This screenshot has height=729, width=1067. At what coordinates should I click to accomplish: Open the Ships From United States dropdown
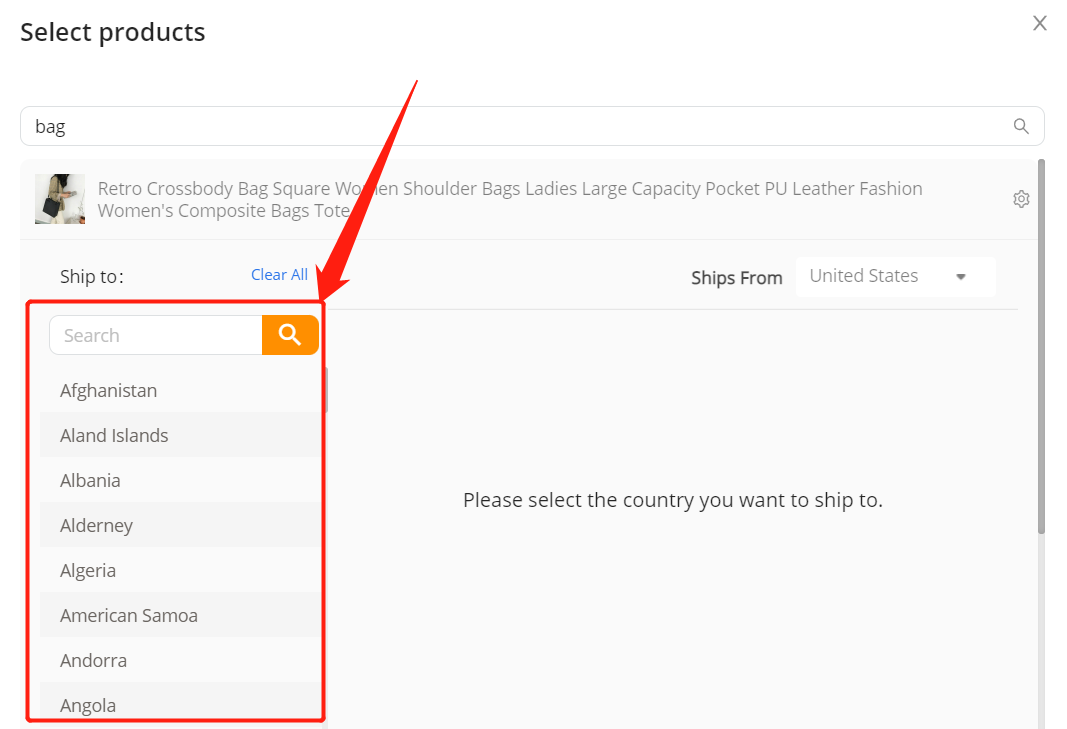[x=895, y=276]
